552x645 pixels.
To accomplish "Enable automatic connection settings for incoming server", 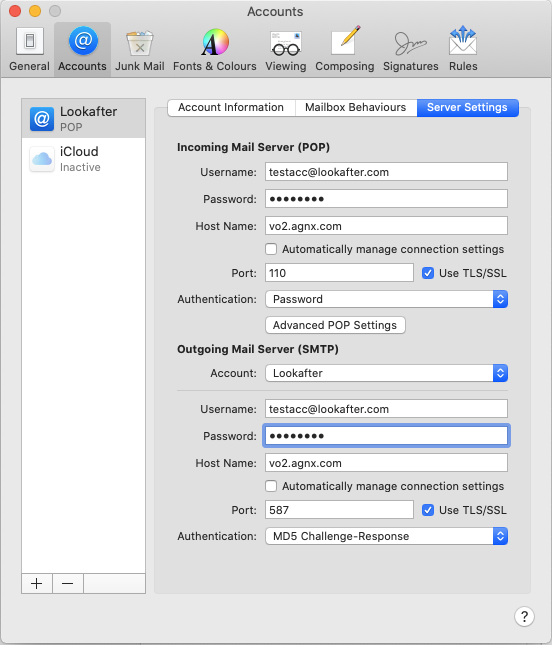I will point(271,249).
